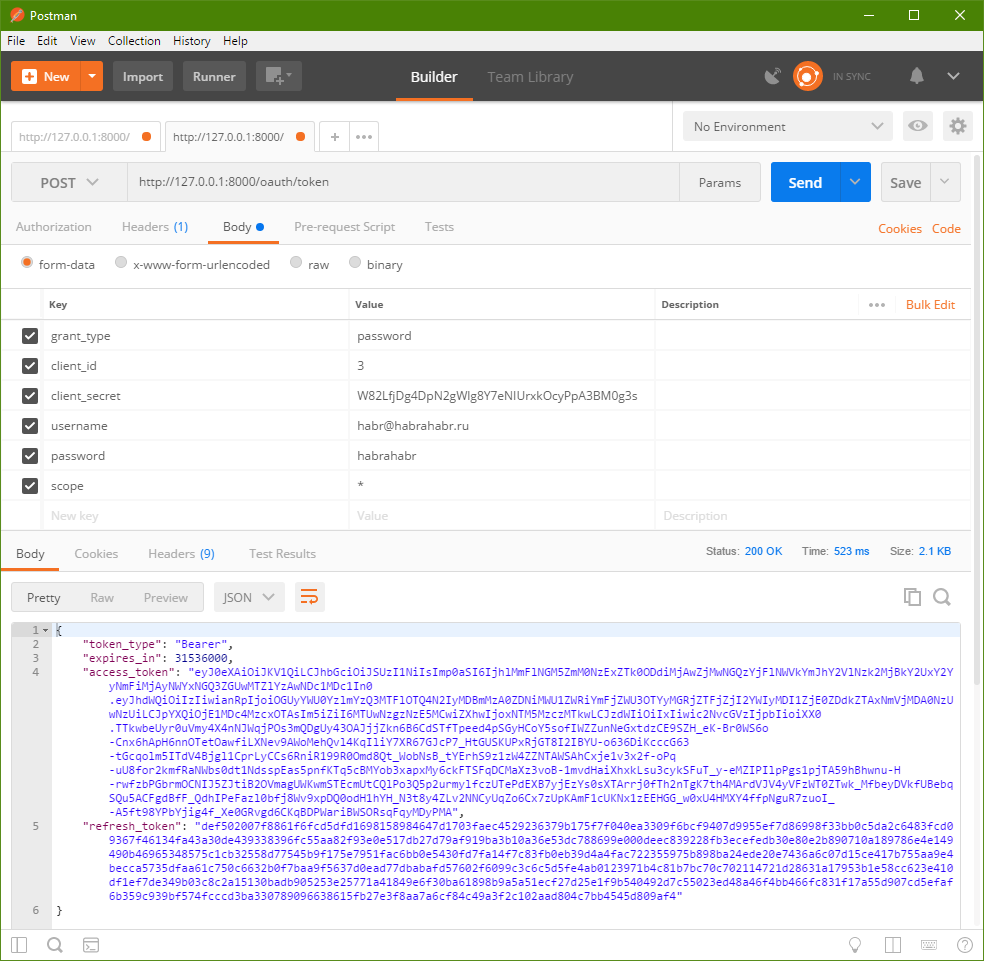Open the help question mark icon
This screenshot has width=984, height=961.
965,945
